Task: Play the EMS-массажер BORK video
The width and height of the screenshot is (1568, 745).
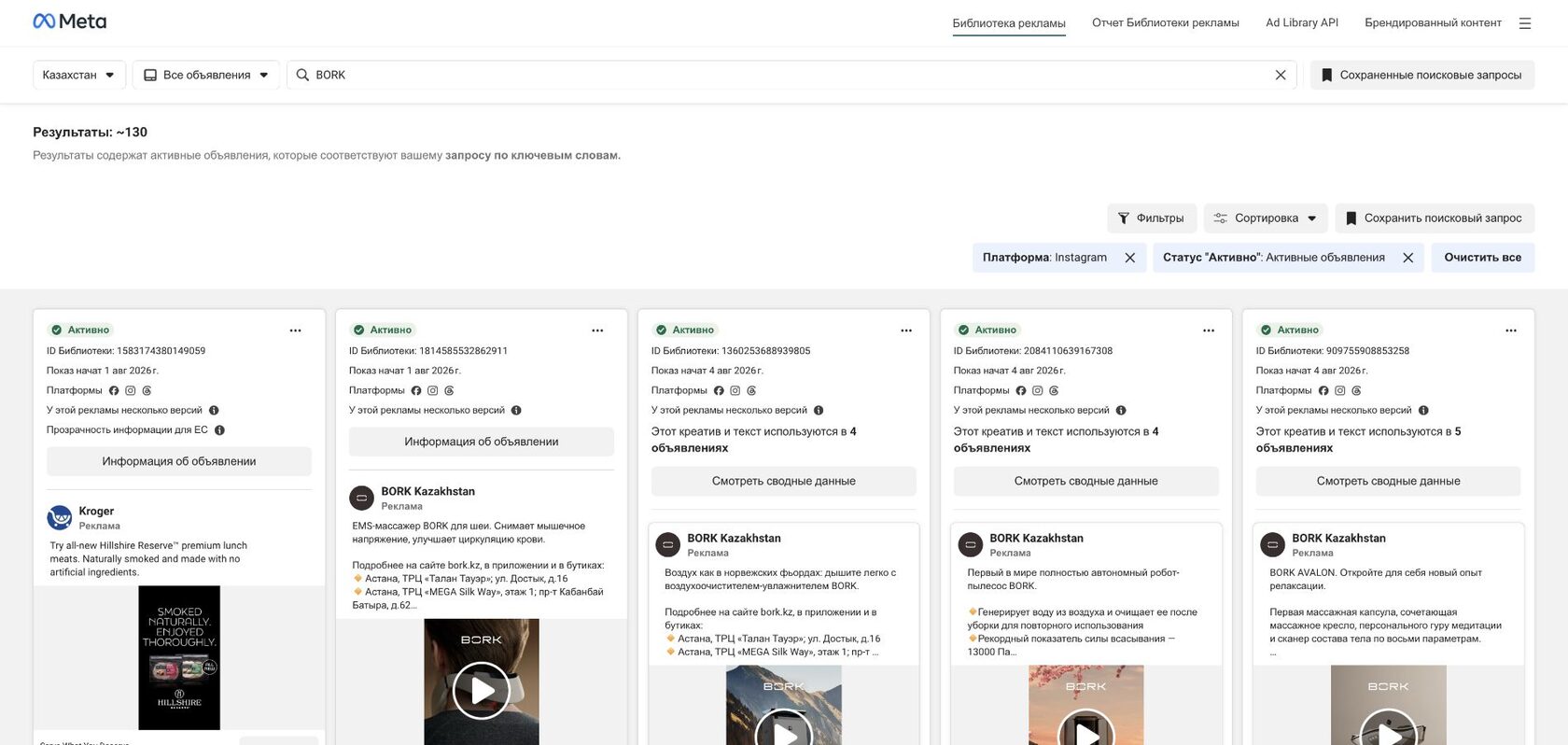Action: (482, 691)
